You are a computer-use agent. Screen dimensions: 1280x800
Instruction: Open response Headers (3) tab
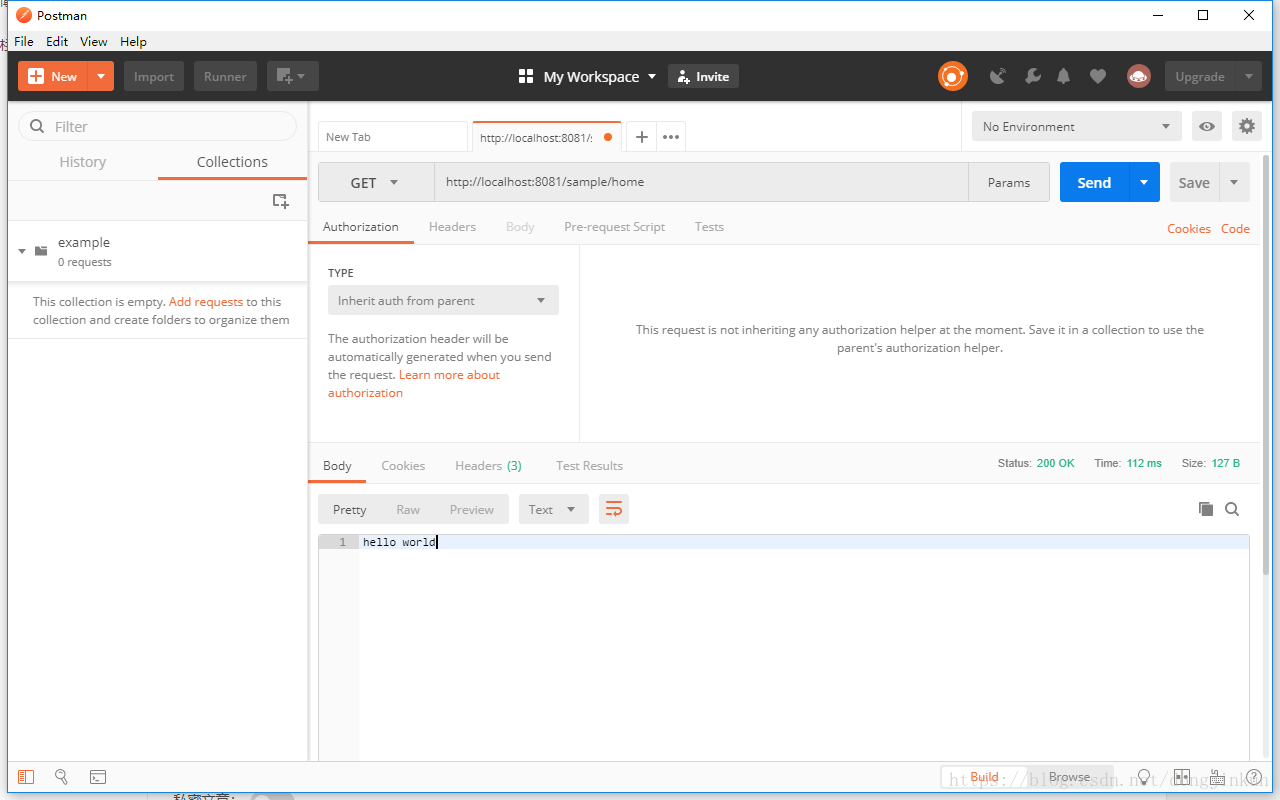(488, 465)
